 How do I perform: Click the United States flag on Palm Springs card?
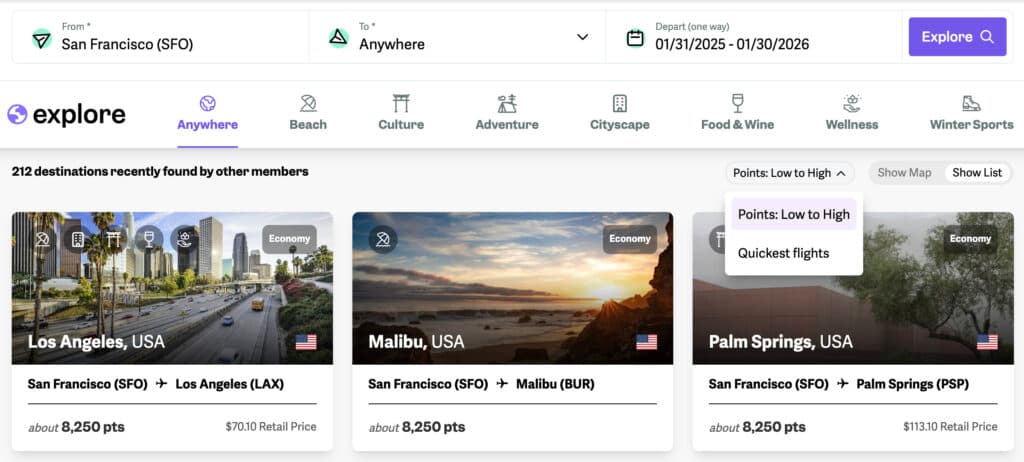pyautogui.click(x=987, y=342)
